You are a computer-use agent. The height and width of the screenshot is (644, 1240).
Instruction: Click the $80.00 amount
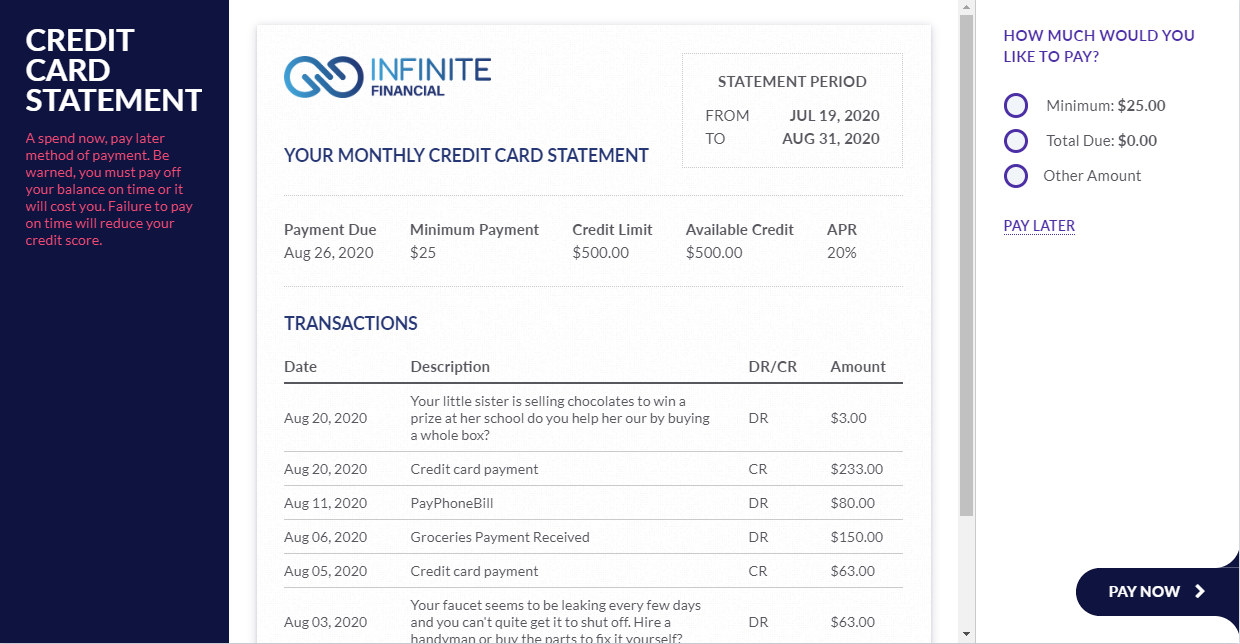(x=852, y=503)
